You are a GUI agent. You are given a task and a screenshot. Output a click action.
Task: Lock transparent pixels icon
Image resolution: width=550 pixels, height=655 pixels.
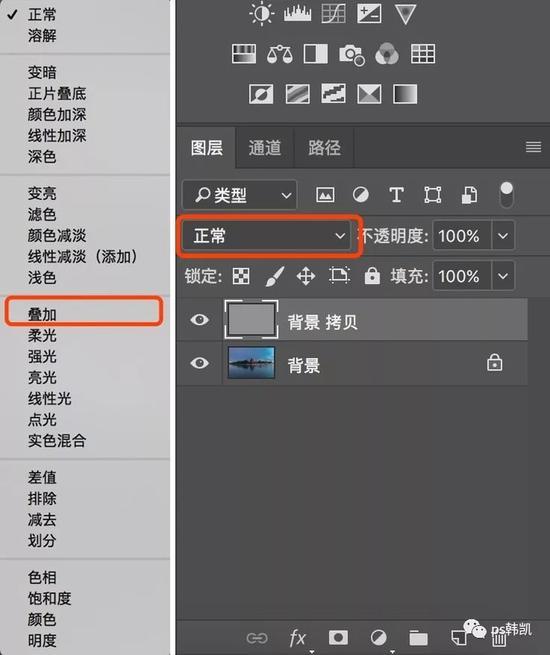241,276
